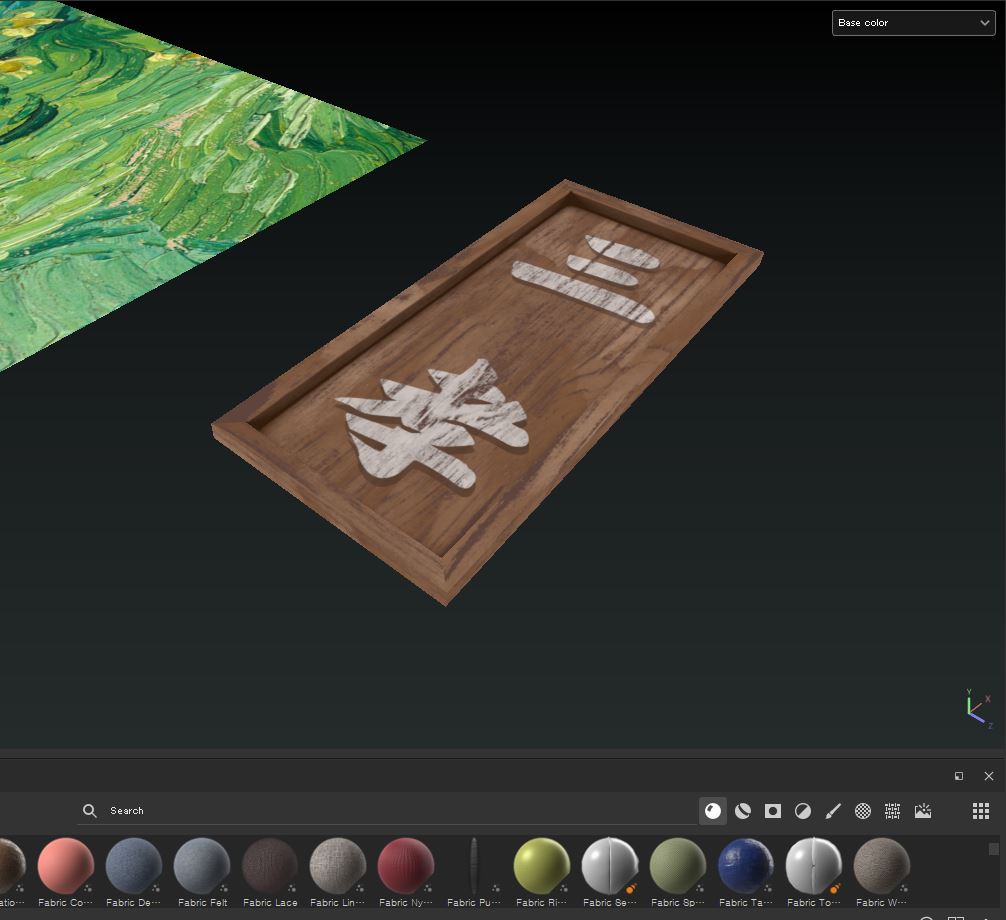Switch the assets grid view size icon

[x=980, y=811]
